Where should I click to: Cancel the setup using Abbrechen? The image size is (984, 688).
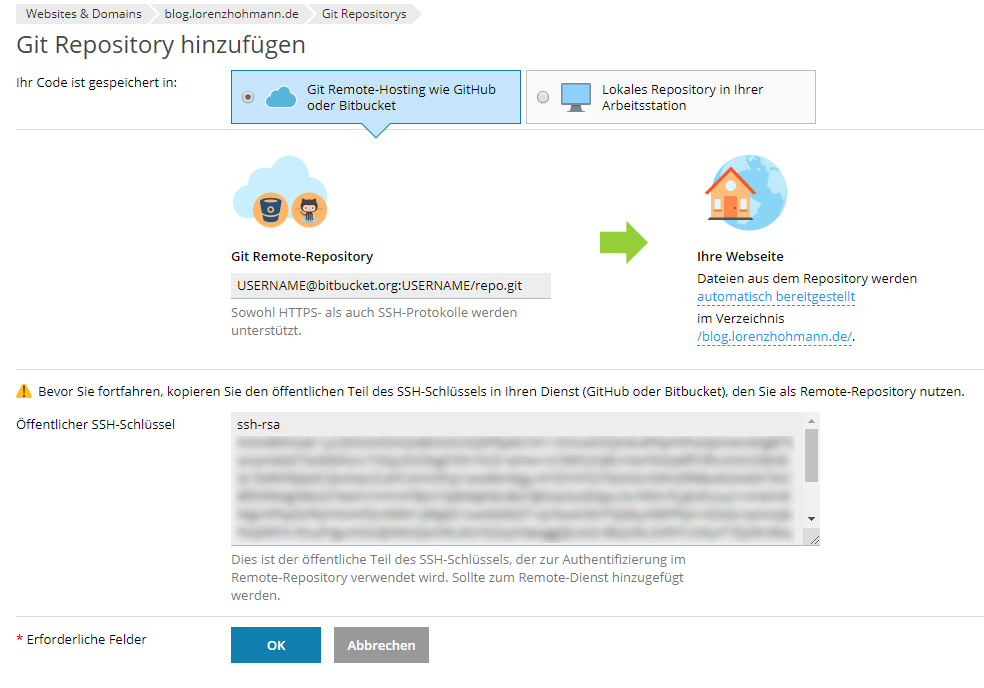[380, 645]
